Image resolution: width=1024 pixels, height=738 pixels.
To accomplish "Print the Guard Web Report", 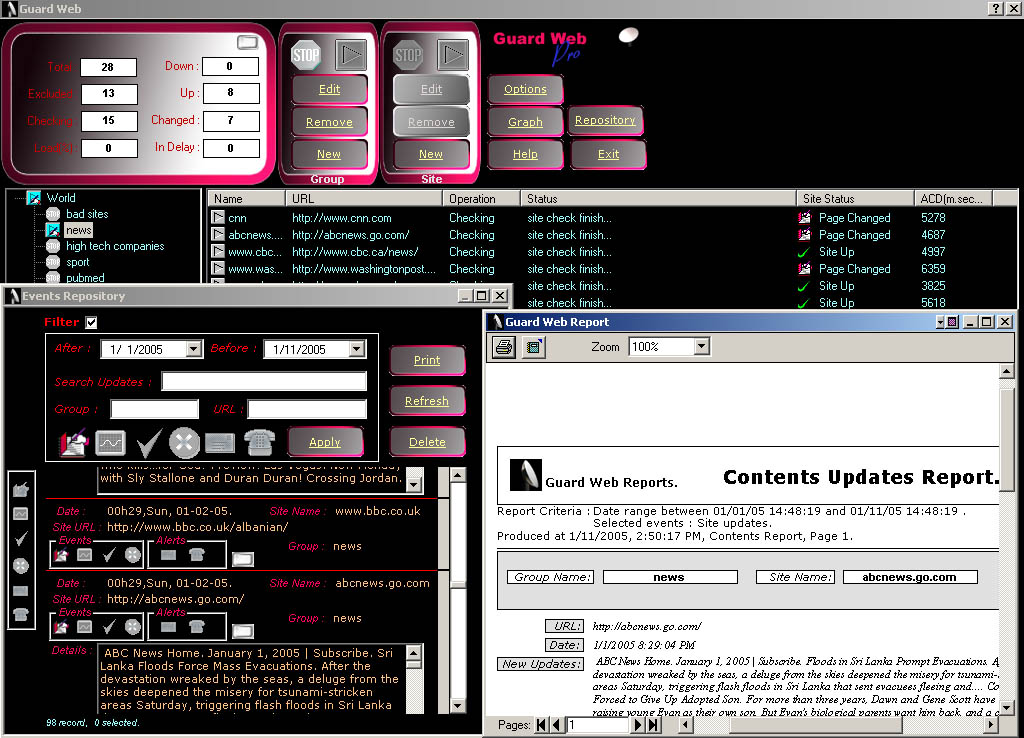I will (x=504, y=347).
